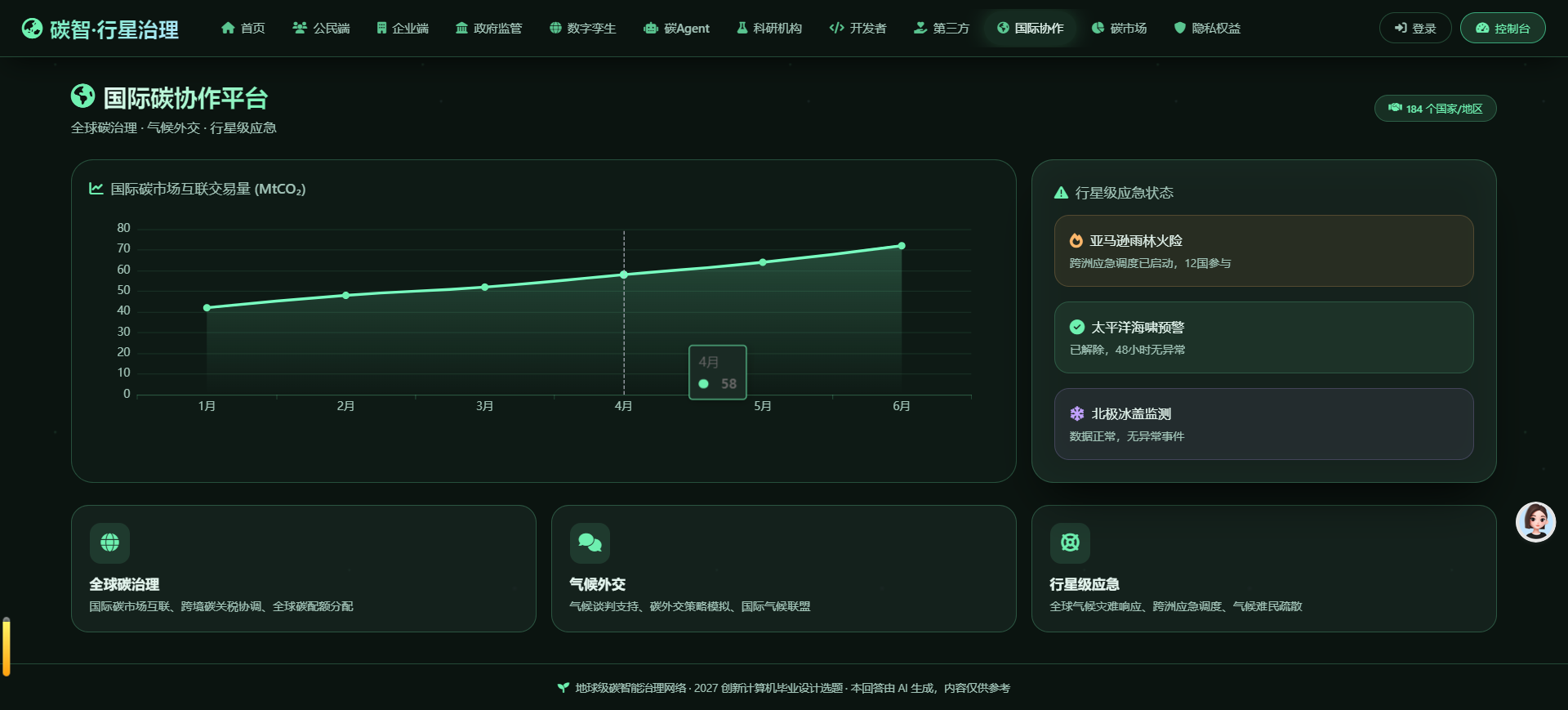Viewport: 1568px width, 710px height.
Task: Click the house icon for 首页
Action: click(x=228, y=28)
